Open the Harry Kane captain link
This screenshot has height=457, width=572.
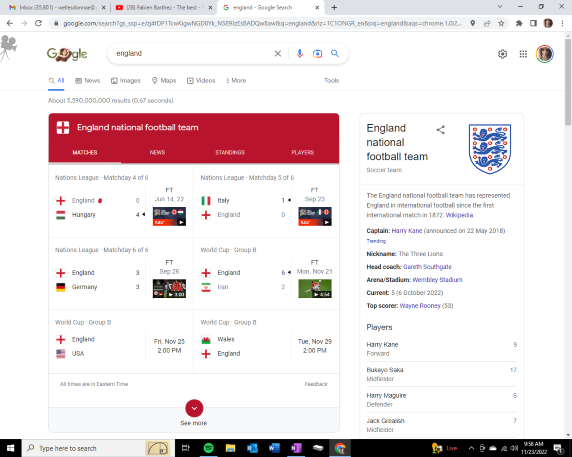pos(407,231)
